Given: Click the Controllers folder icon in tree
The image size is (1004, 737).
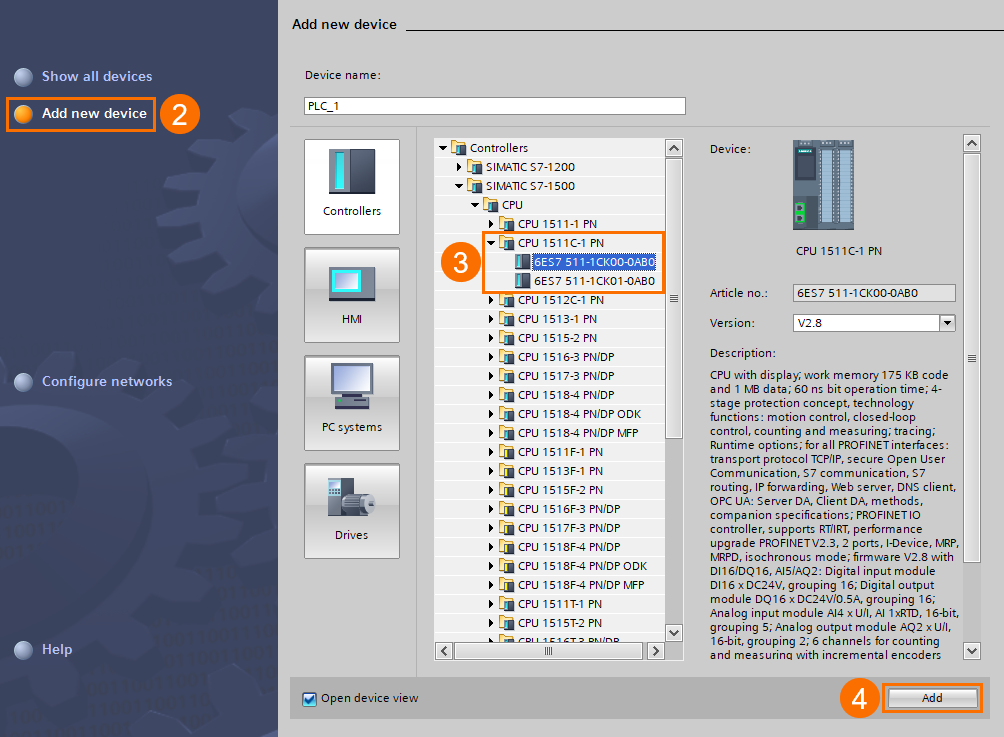Looking at the screenshot, I should (x=458, y=148).
